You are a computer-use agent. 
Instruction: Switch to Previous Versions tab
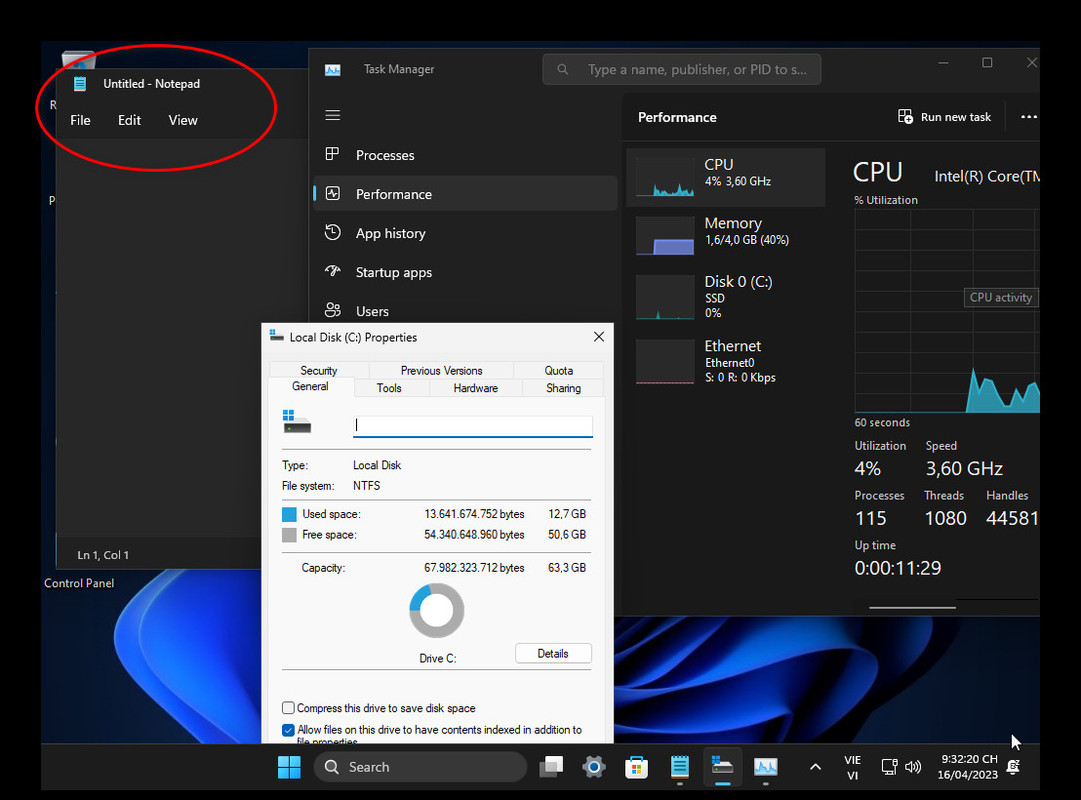441,370
